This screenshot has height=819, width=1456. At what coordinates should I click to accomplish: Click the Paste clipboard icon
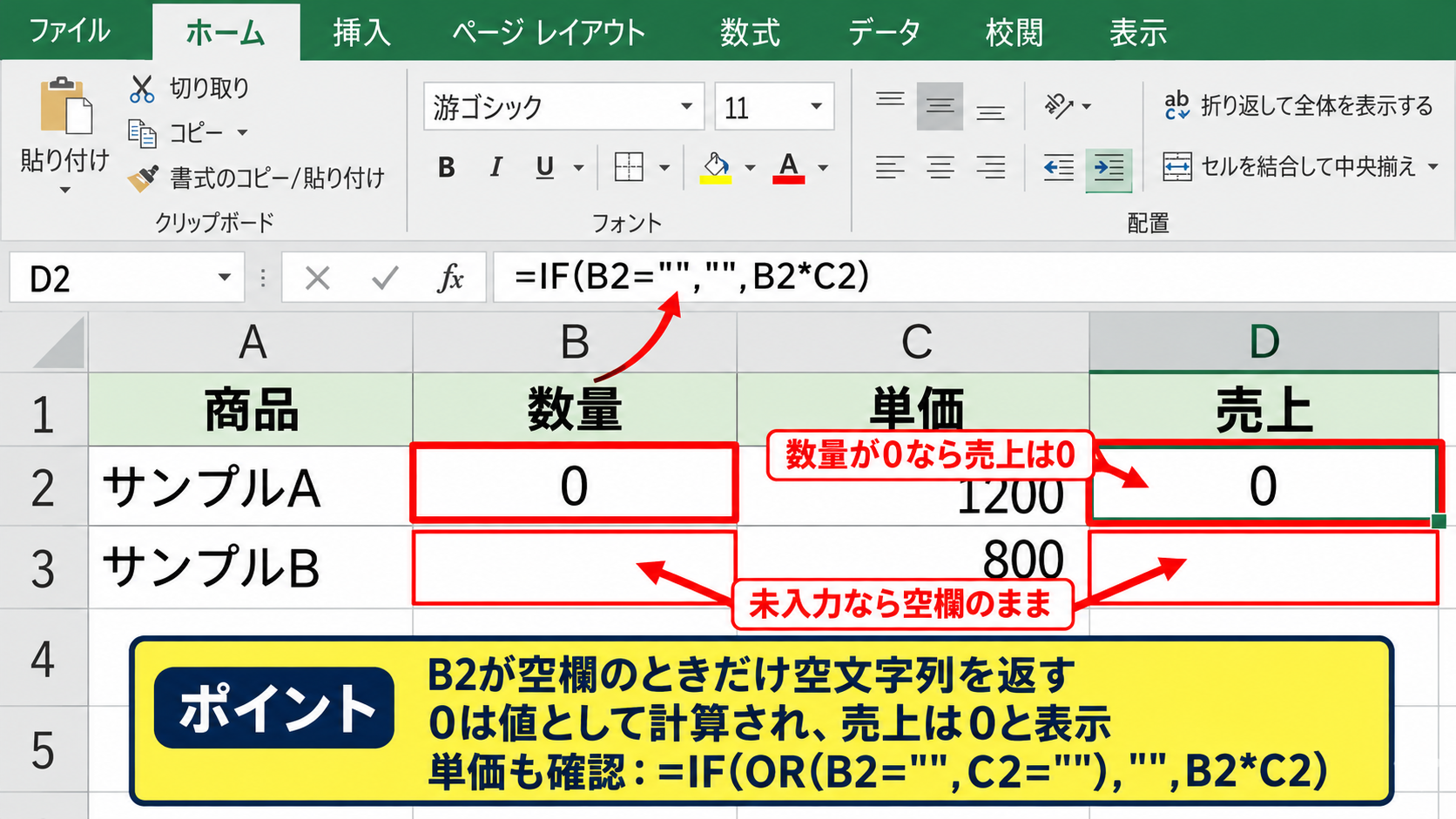pos(66,106)
